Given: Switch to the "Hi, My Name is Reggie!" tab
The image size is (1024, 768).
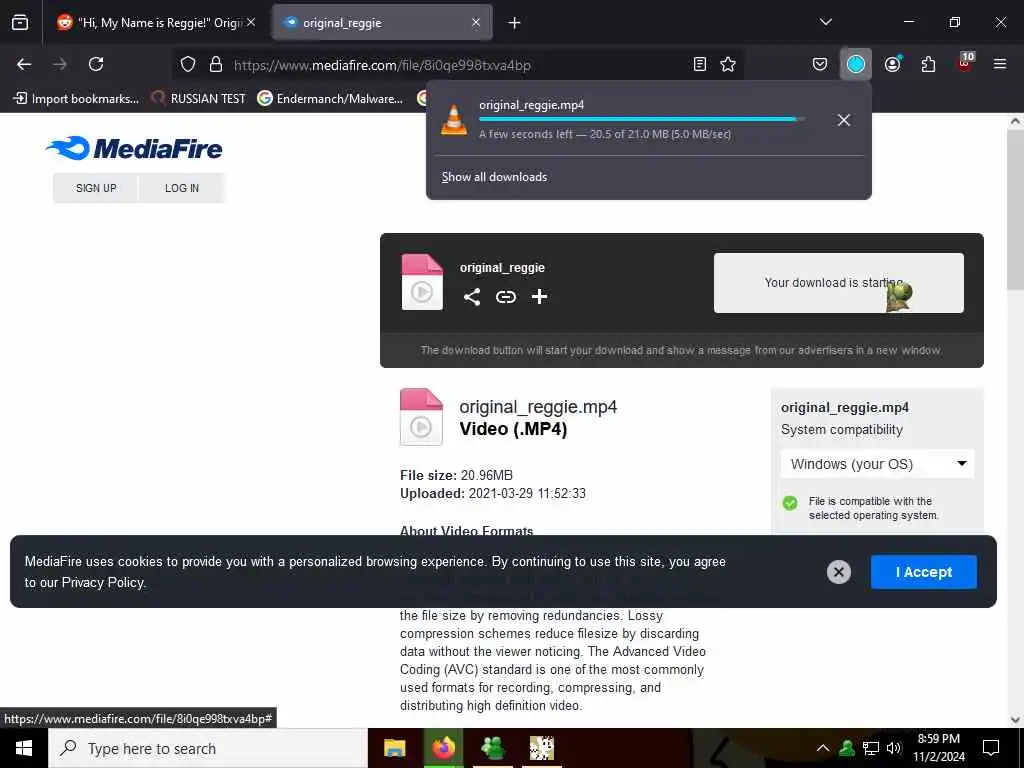Looking at the screenshot, I should [157, 23].
